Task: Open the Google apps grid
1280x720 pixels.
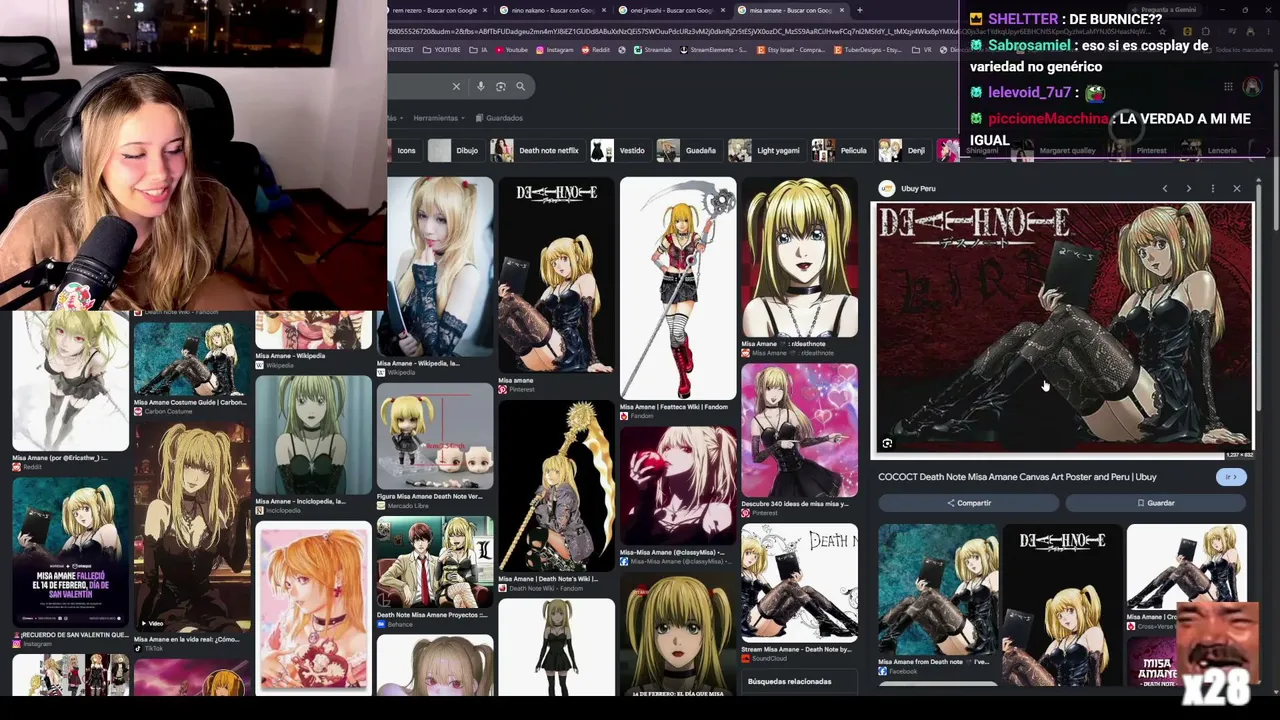Action: (x=1228, y=87)
